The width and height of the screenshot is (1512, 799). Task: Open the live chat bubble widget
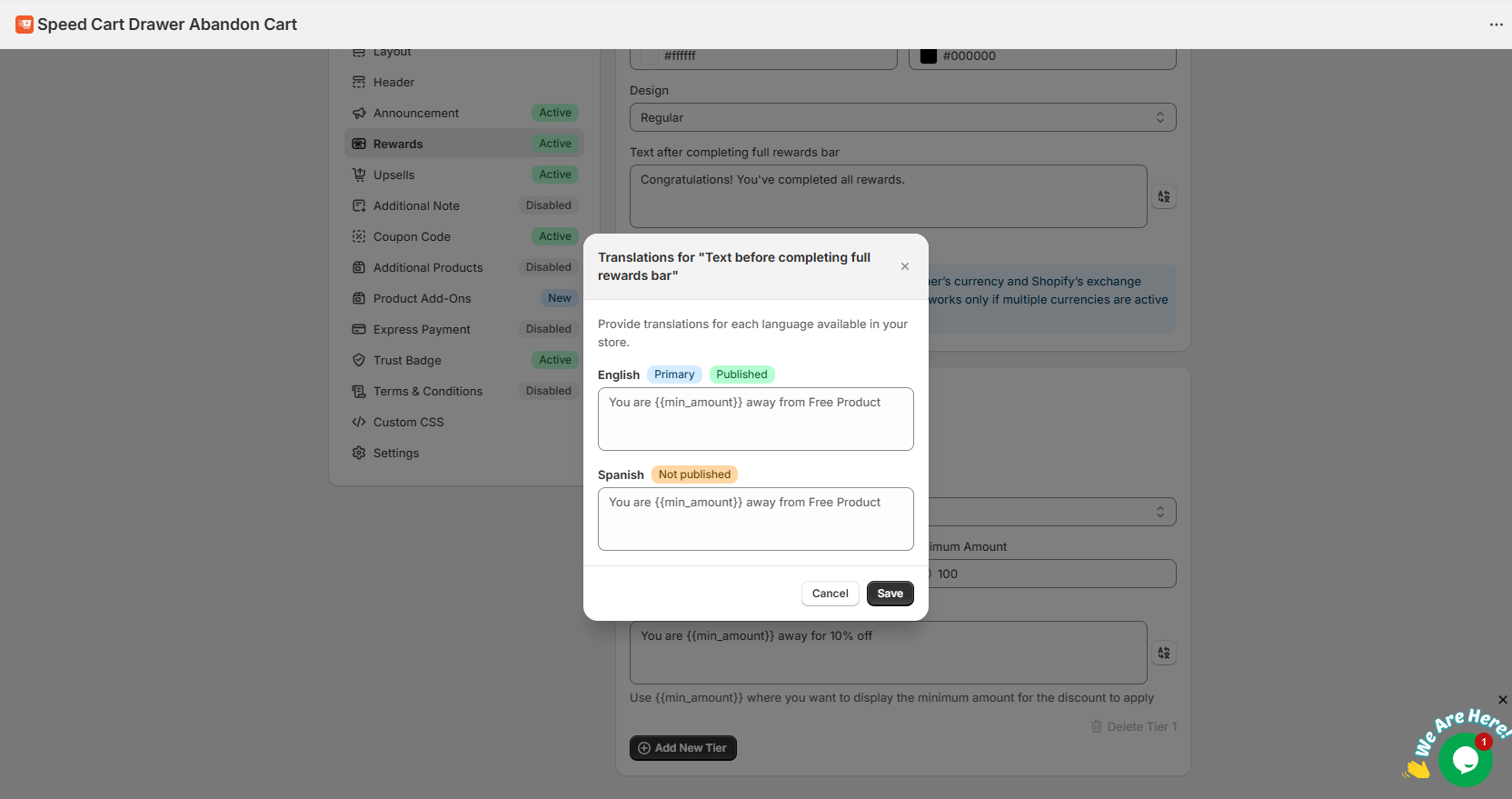pos(1465,758)
